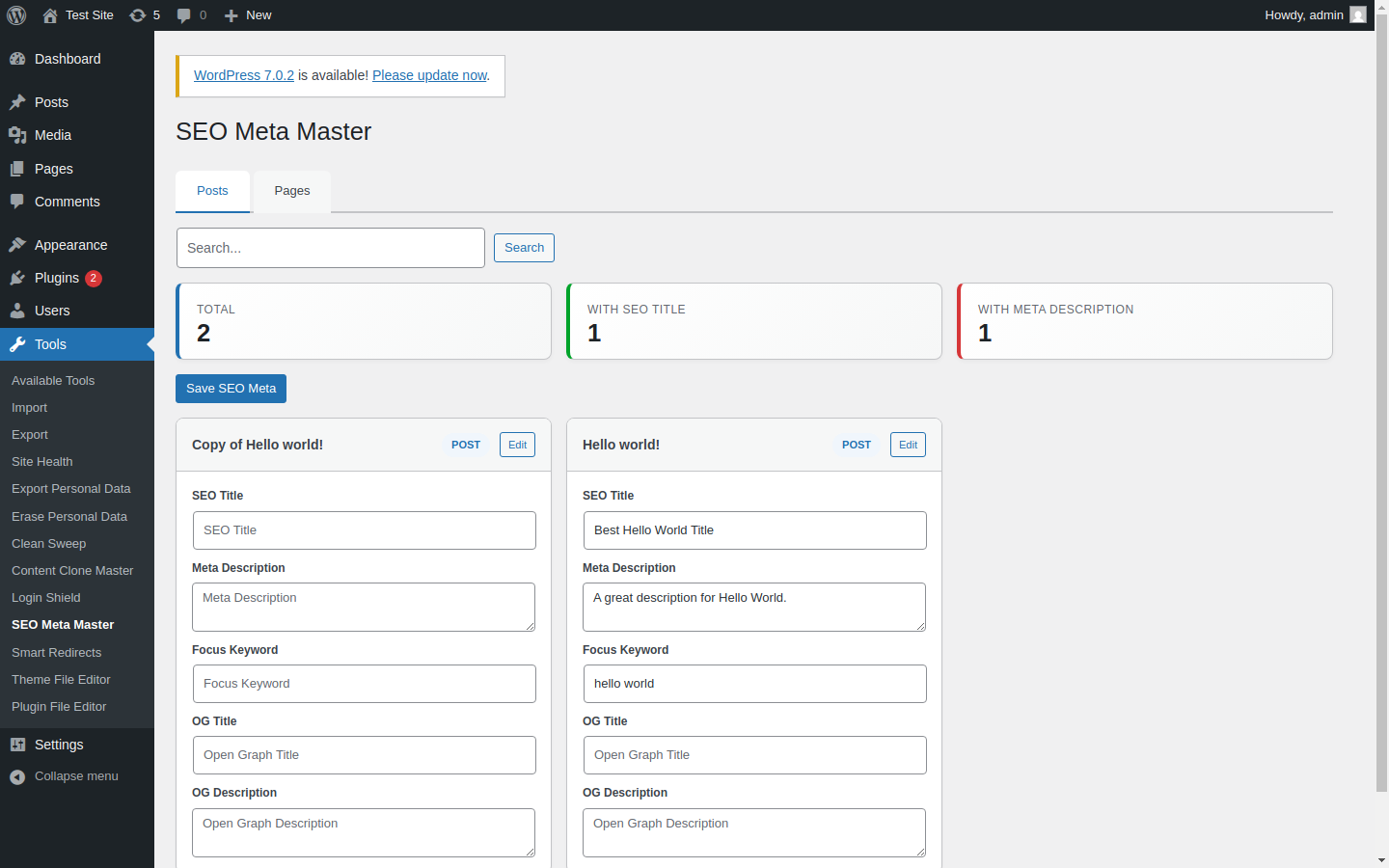1389x868 pixels.
Task: Open Smart Redirects submenu item
Action: click(x=56, y=653)
